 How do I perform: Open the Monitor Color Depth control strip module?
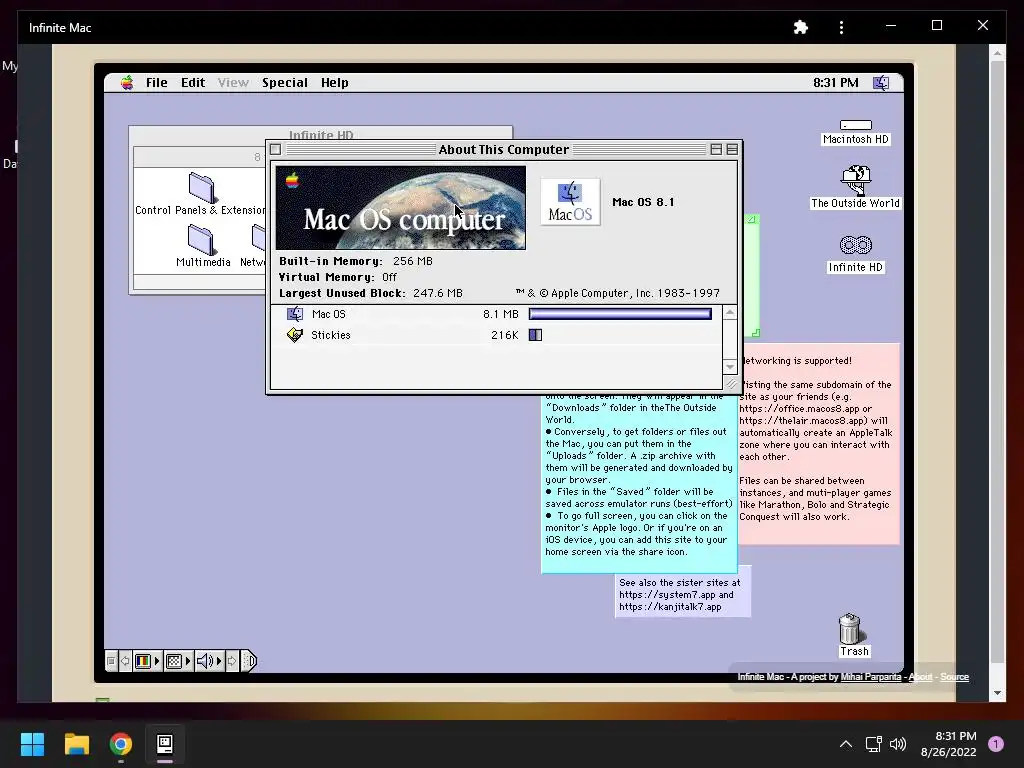click(142, 661)
